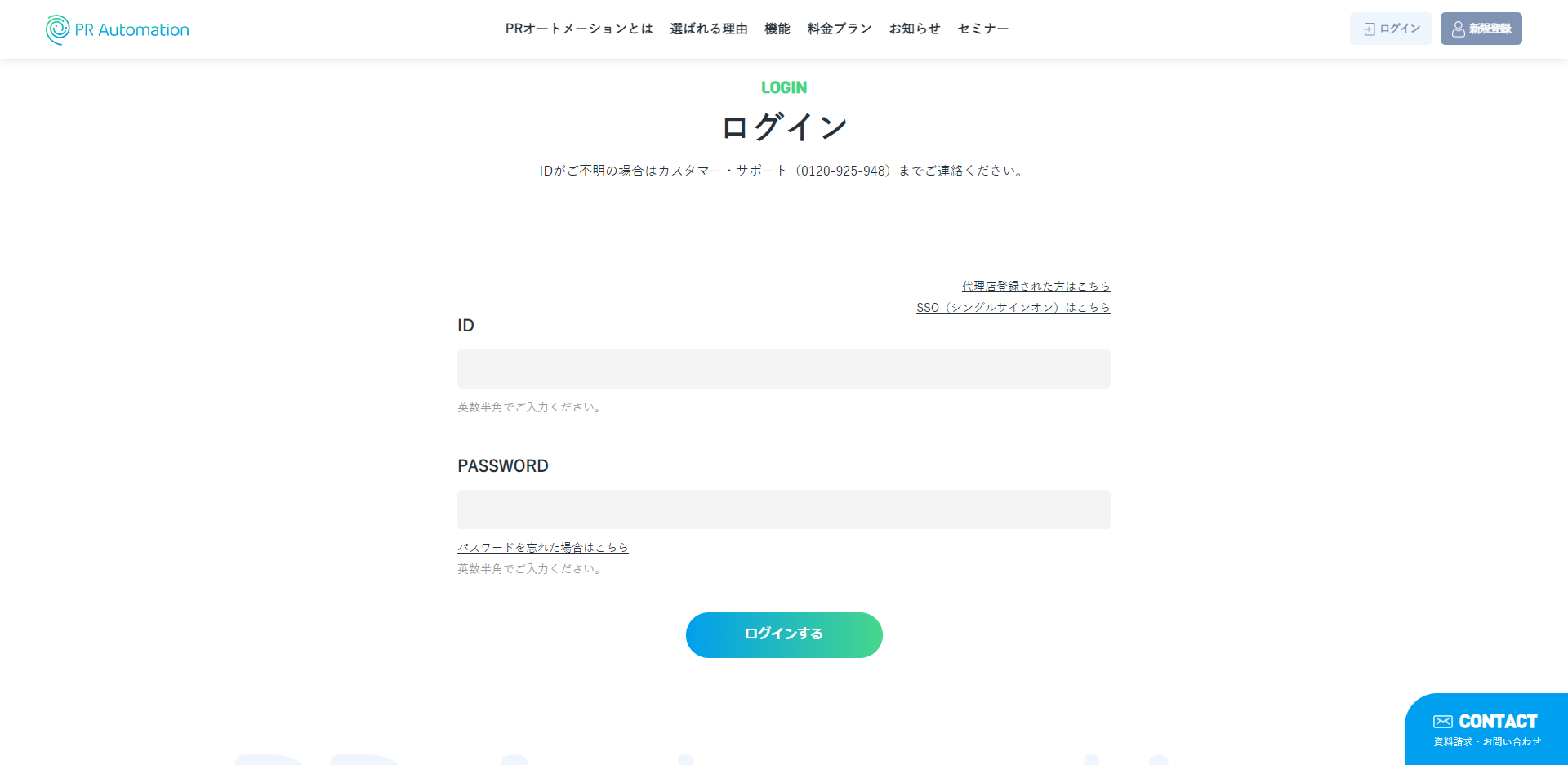1568x765 pixels.
Task: Focus the ID input field
Action: click(x=784, y=369)
